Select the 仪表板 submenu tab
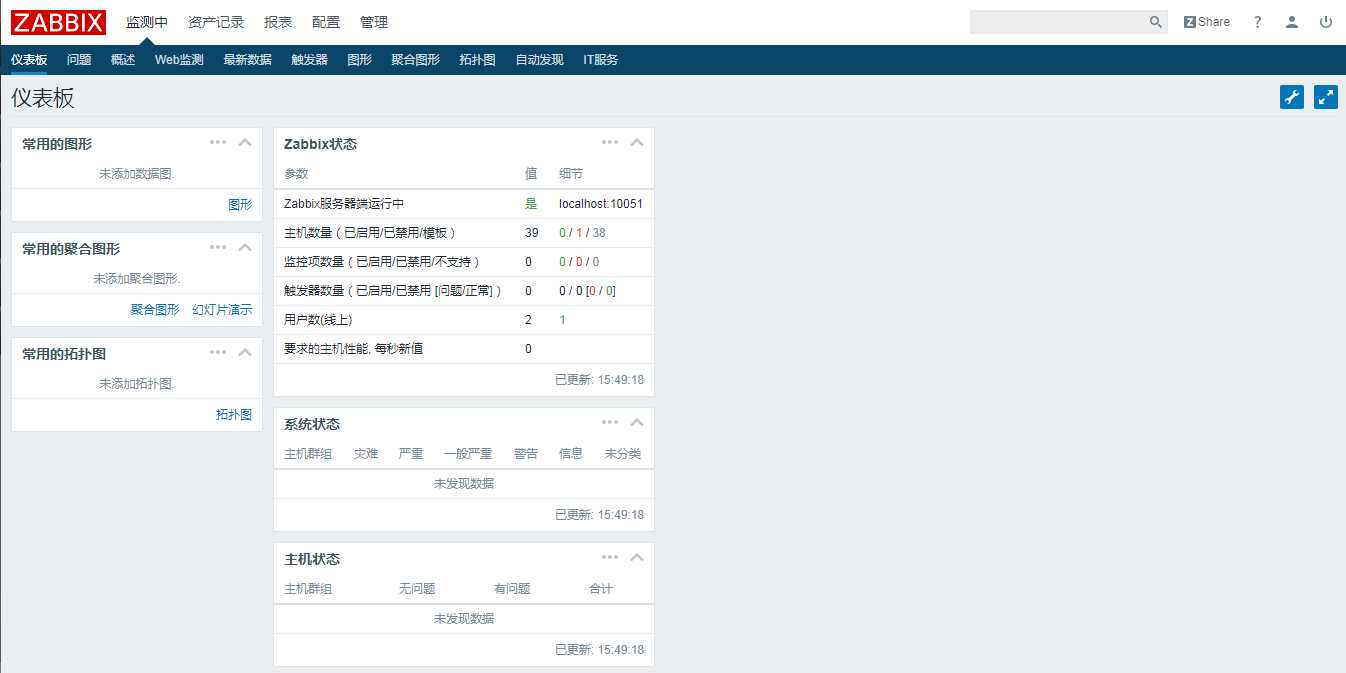The height and width of the screenshot is (673, 1346). 29,60
